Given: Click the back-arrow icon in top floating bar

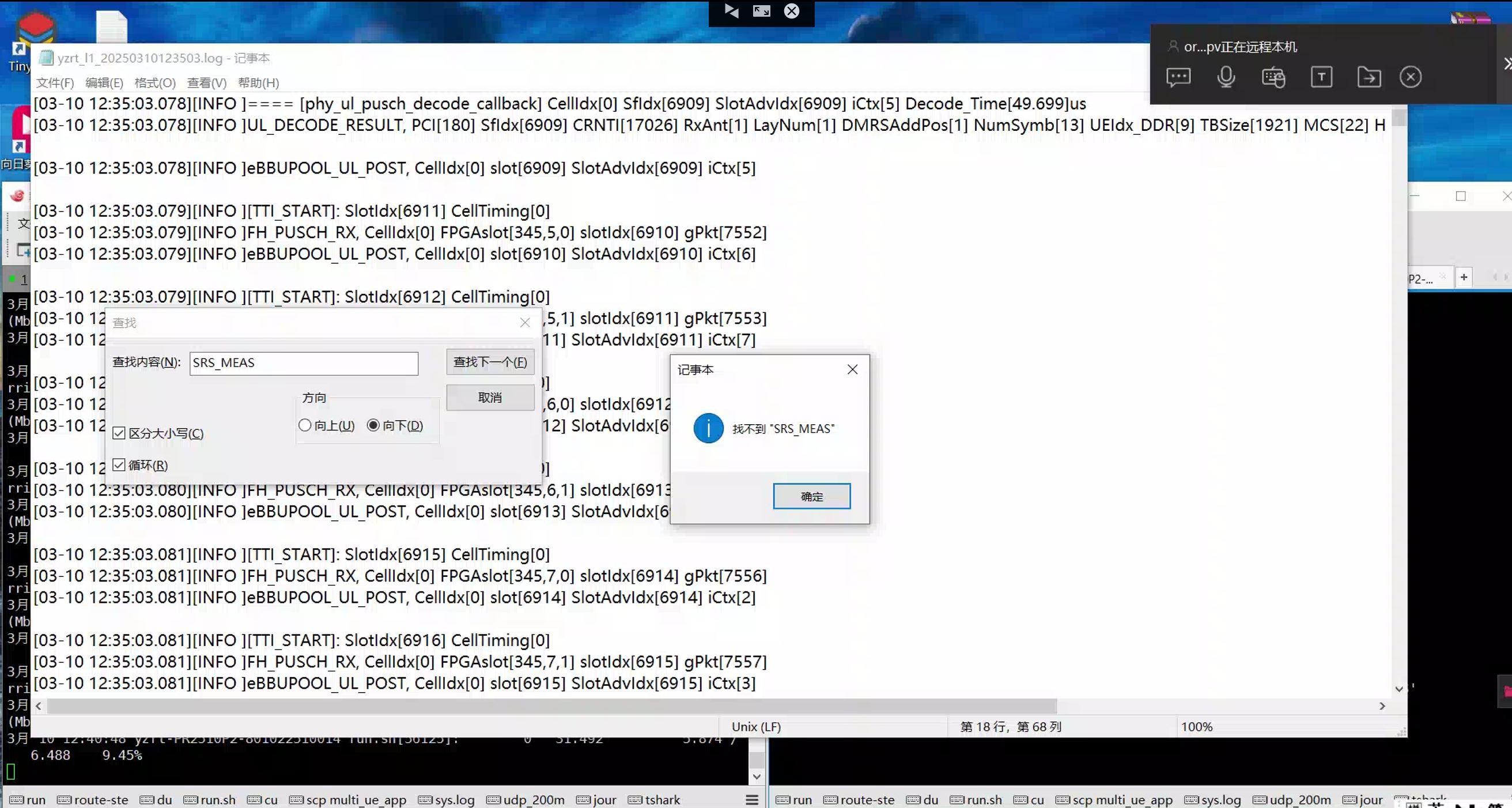Looking at the screenshot, I should (731, 10).
